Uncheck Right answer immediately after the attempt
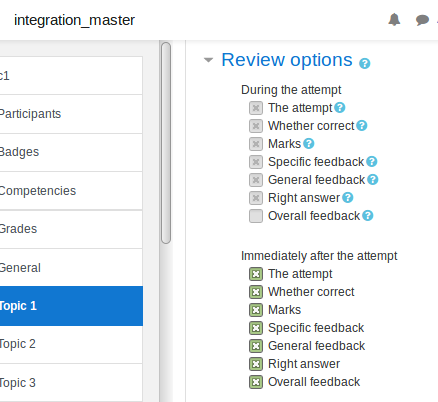Image resolution: width=438 pixels, height=402 pixels. (x=256, y=364)
